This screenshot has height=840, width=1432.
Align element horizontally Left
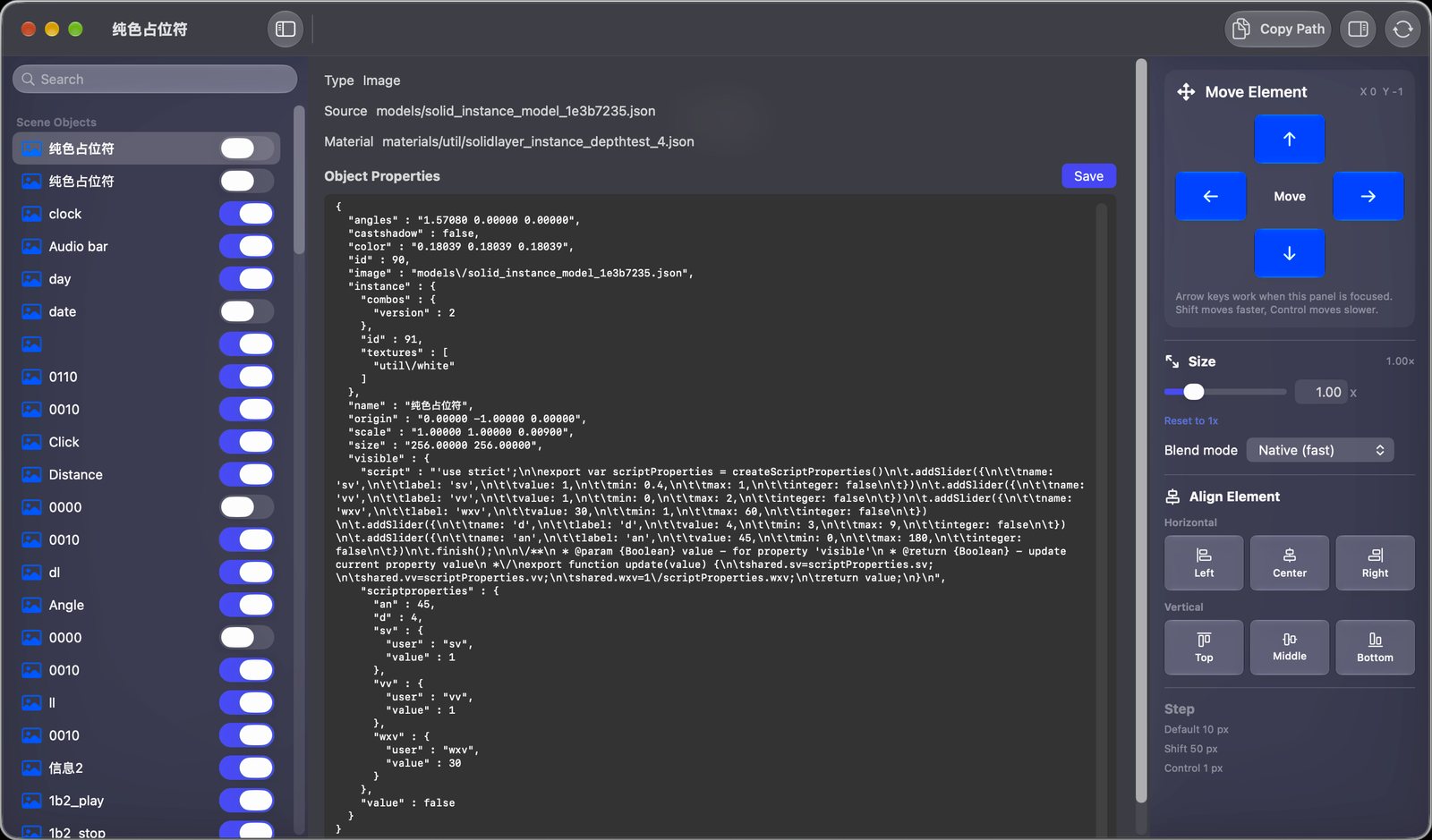click(x=1204, y=563)
